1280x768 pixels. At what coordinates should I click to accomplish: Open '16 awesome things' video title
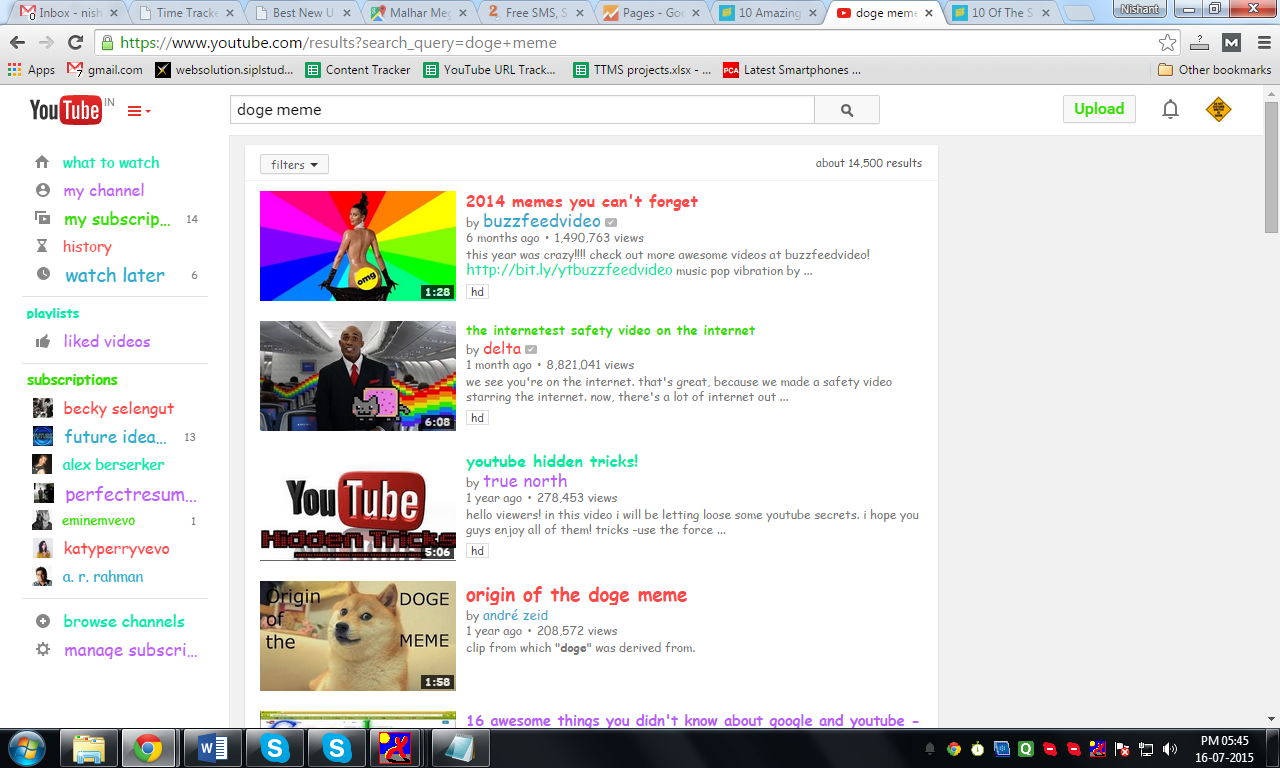click(692, 721)
